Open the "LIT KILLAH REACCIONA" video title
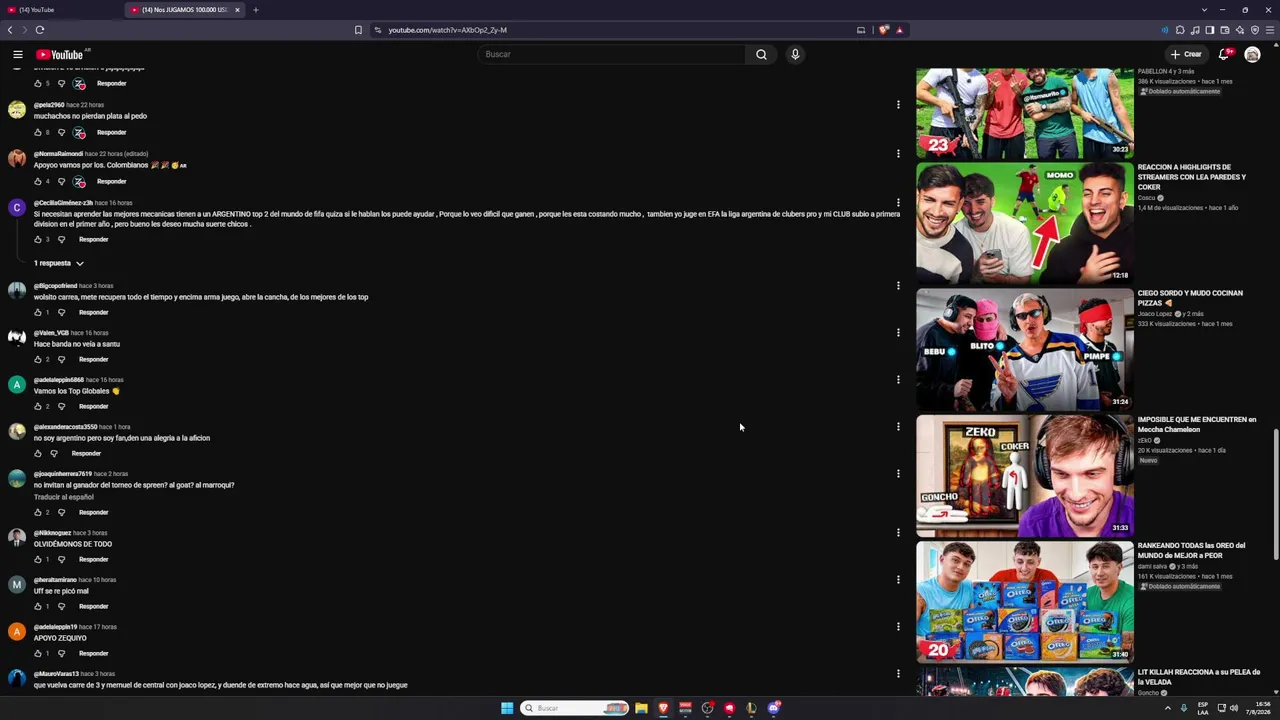Screen dimensions: 1280x720 point(1199,677)
